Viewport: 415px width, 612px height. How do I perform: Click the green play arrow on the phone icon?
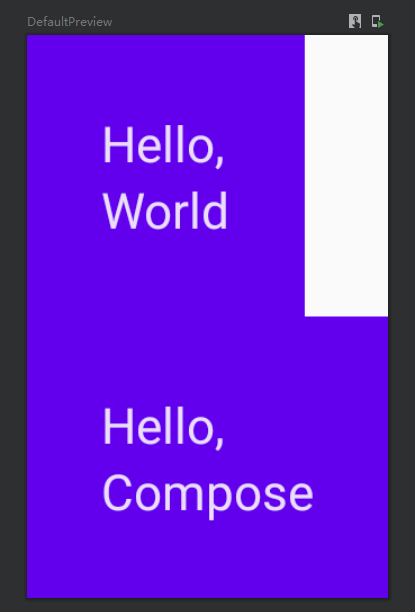point(381,25)
